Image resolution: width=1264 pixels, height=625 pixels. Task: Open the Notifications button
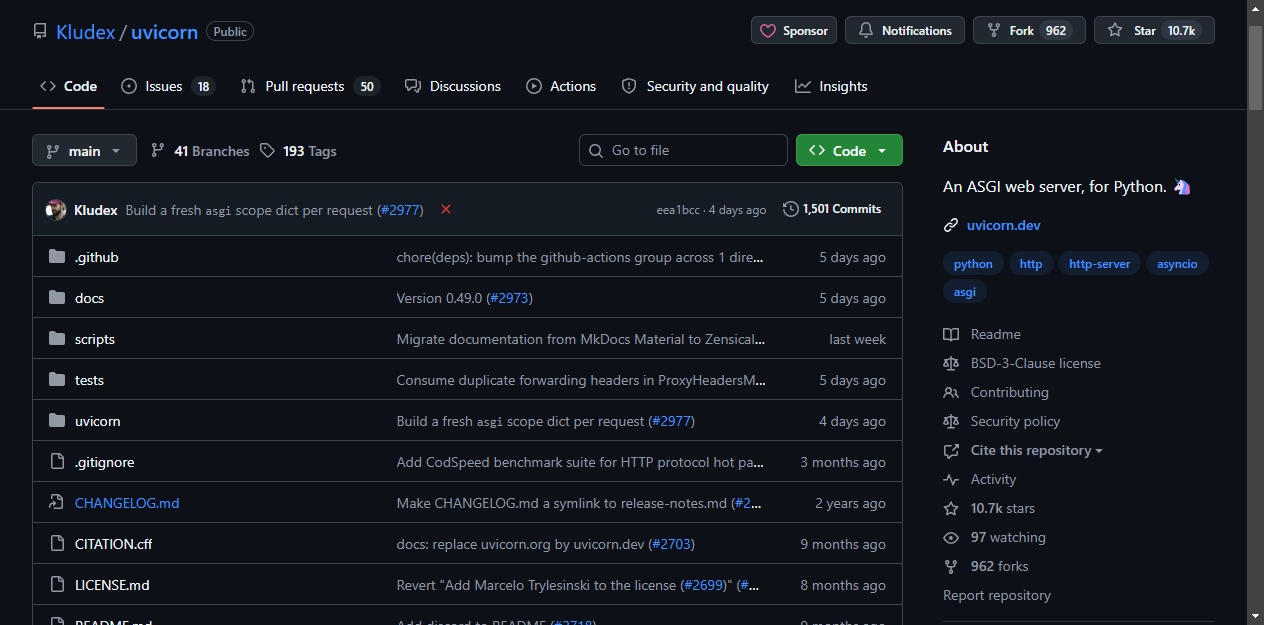905,31
